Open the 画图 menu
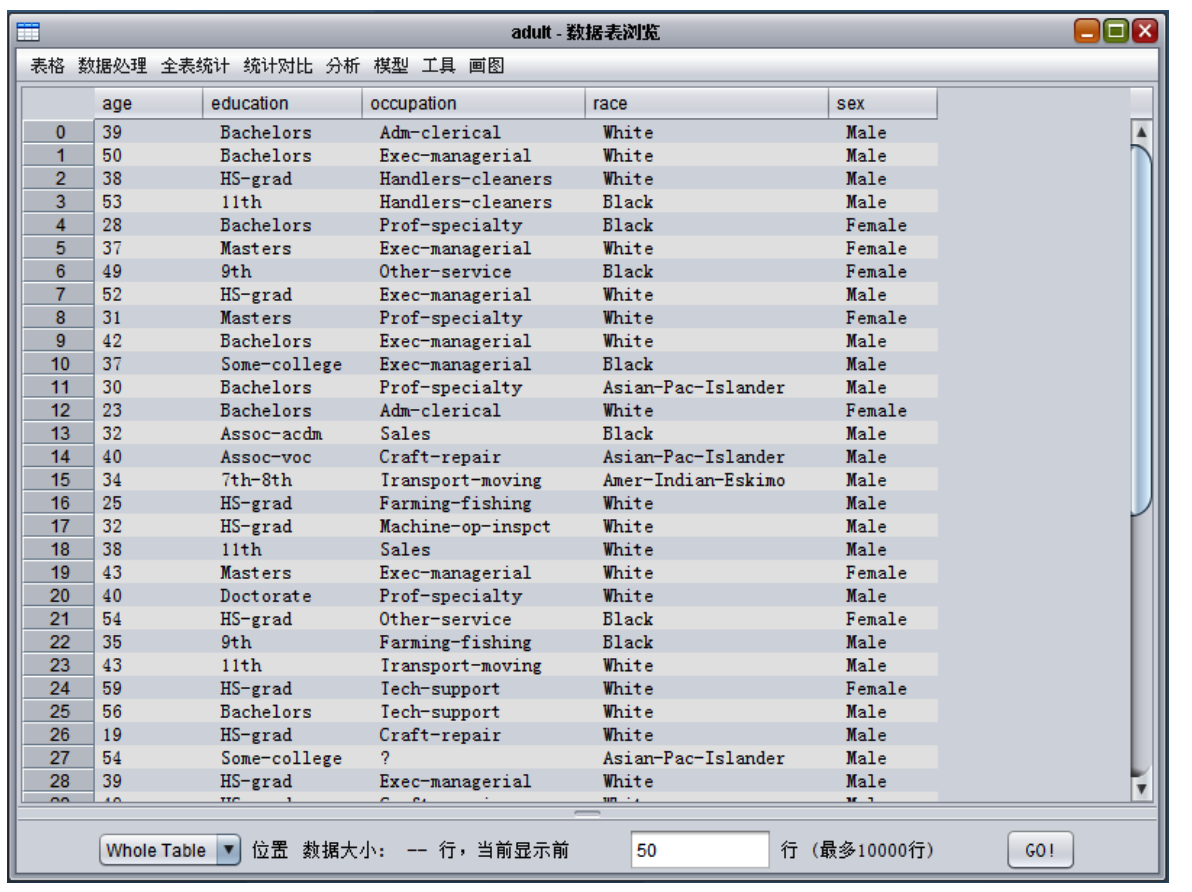This screenshot has height=892, width=1192. click(x=487, y=65)
